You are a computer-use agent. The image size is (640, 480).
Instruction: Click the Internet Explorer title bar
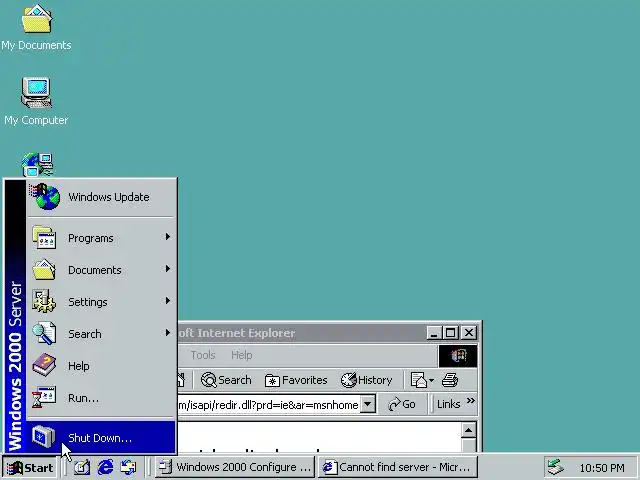[x=302, y=333]
